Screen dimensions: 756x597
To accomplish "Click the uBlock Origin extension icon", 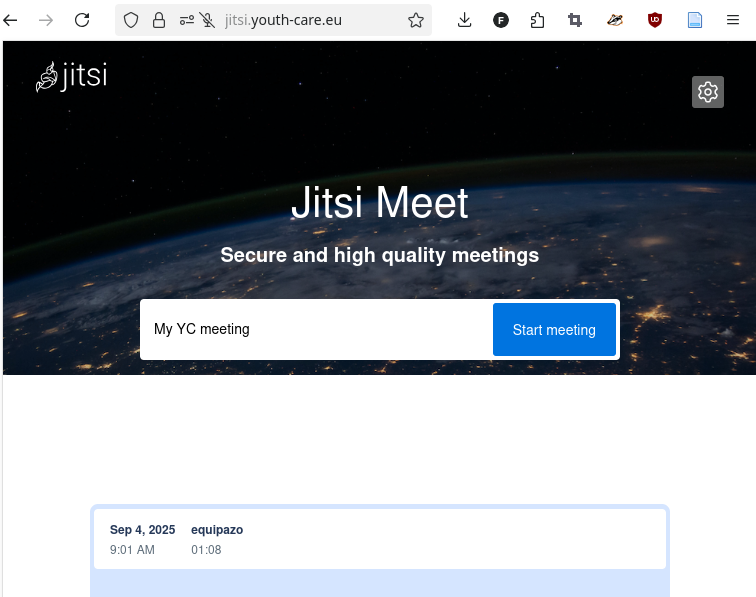I will pos(655,20).
